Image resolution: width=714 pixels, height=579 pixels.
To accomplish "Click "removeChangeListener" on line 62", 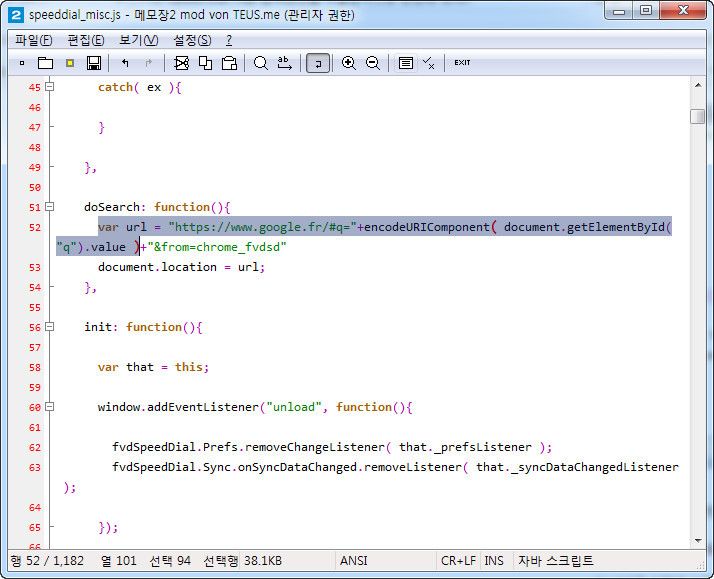I will tap(315, 447).
